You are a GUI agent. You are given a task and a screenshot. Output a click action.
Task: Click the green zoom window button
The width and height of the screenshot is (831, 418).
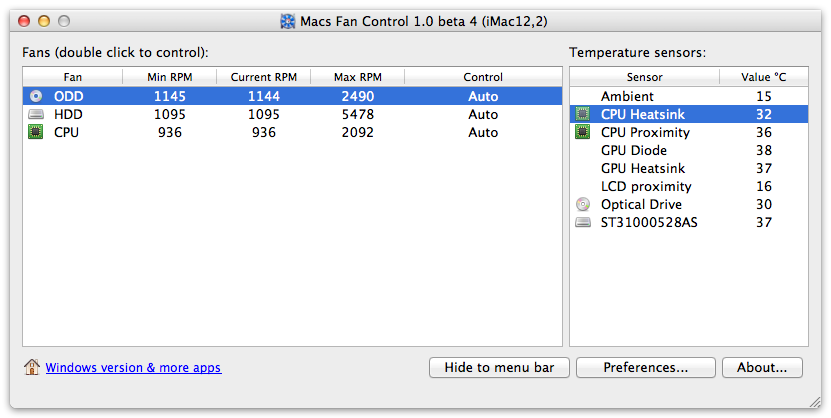(x=64, y=21)
